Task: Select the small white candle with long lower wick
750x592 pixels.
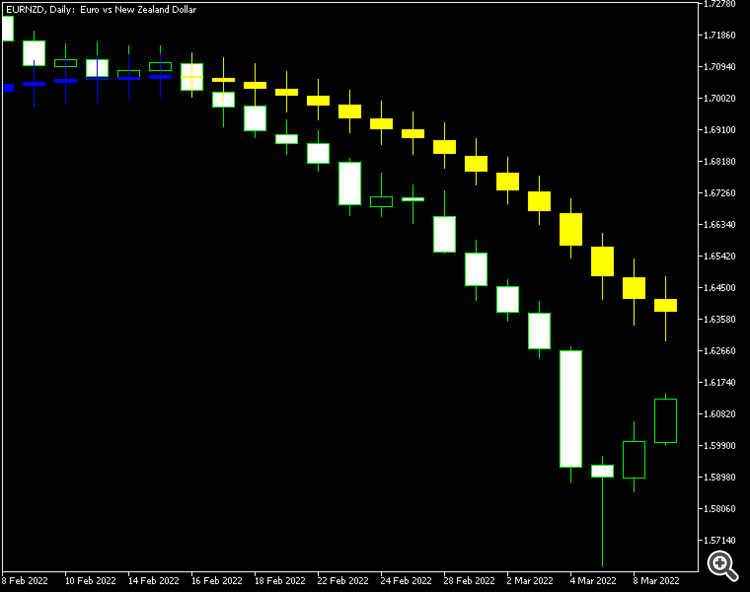Action: point(602,471)
